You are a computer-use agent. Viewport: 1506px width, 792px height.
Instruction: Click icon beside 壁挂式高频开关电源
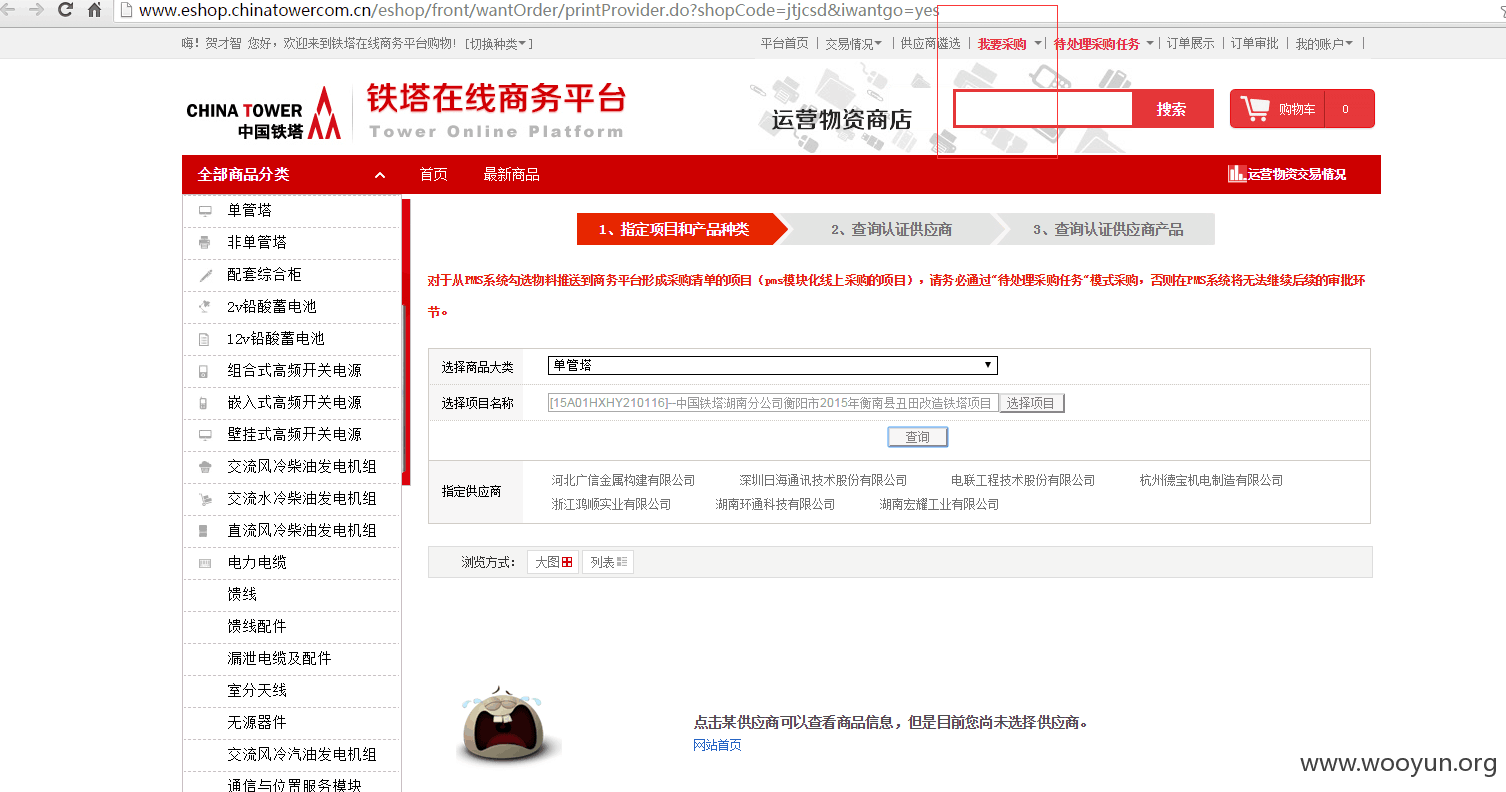tap(205, 435)
